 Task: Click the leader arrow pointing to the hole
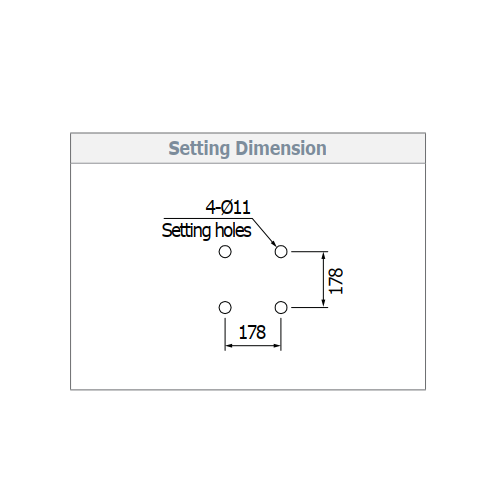tap(264, 232)
